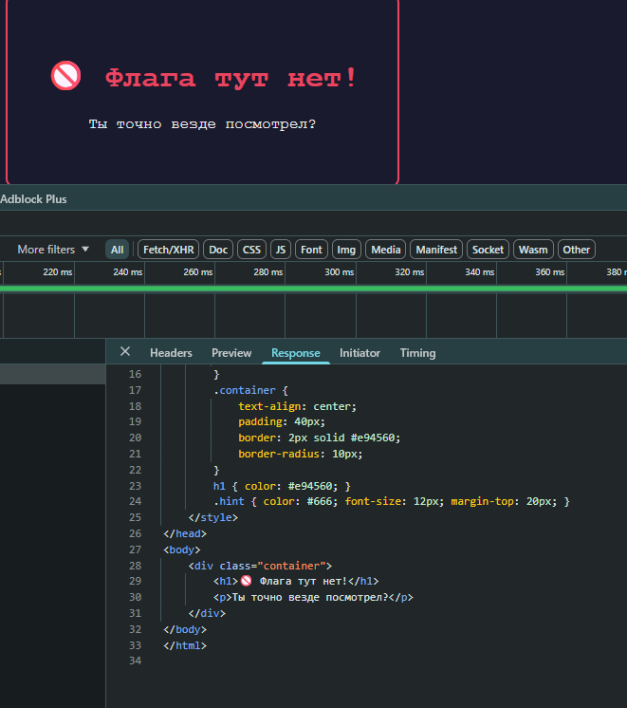Toggle the JS request filter
Image resolution: width=627 pixels, height=708 pixels.
(280, 249)
